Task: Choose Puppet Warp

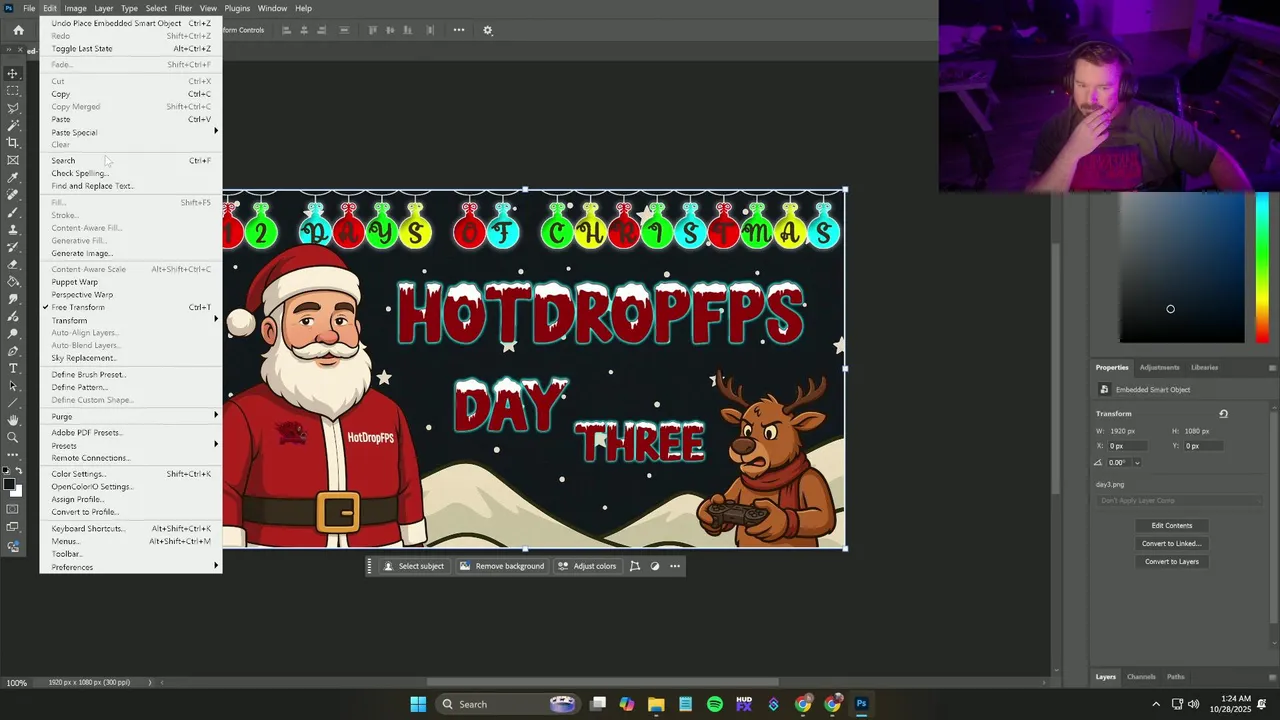Action: [x=130, y=282]
